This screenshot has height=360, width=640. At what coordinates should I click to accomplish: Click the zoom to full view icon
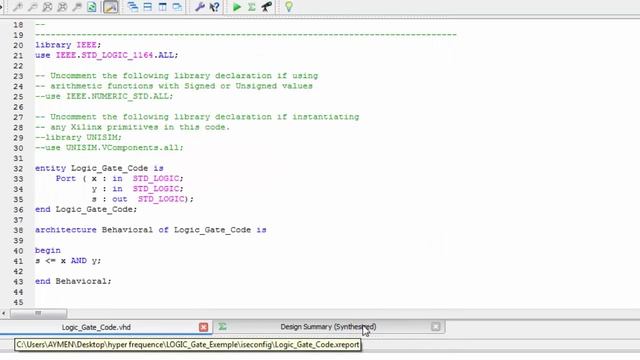(x=47, y=7)
